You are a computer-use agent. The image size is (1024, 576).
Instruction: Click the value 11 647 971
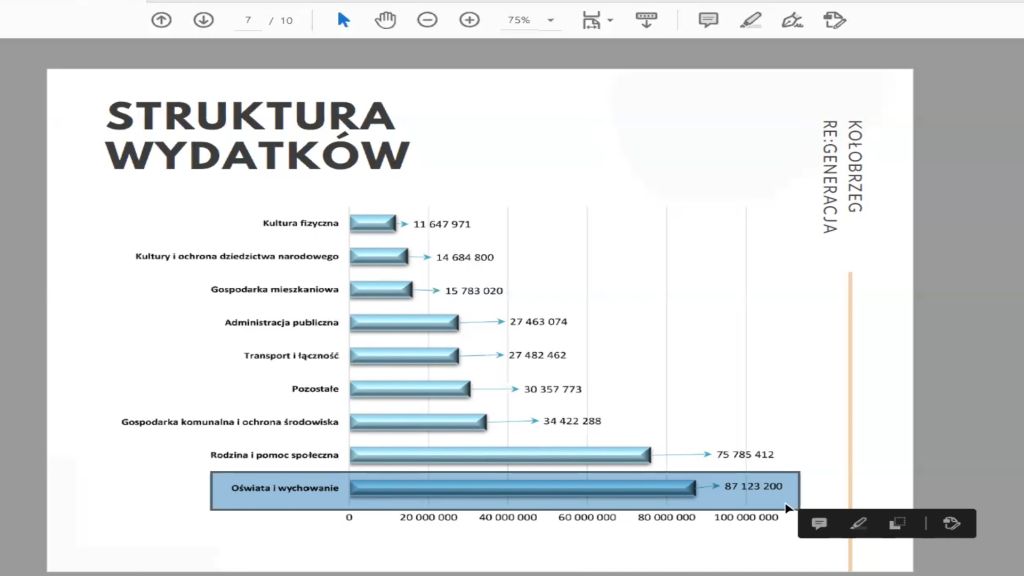pos(441,225)
